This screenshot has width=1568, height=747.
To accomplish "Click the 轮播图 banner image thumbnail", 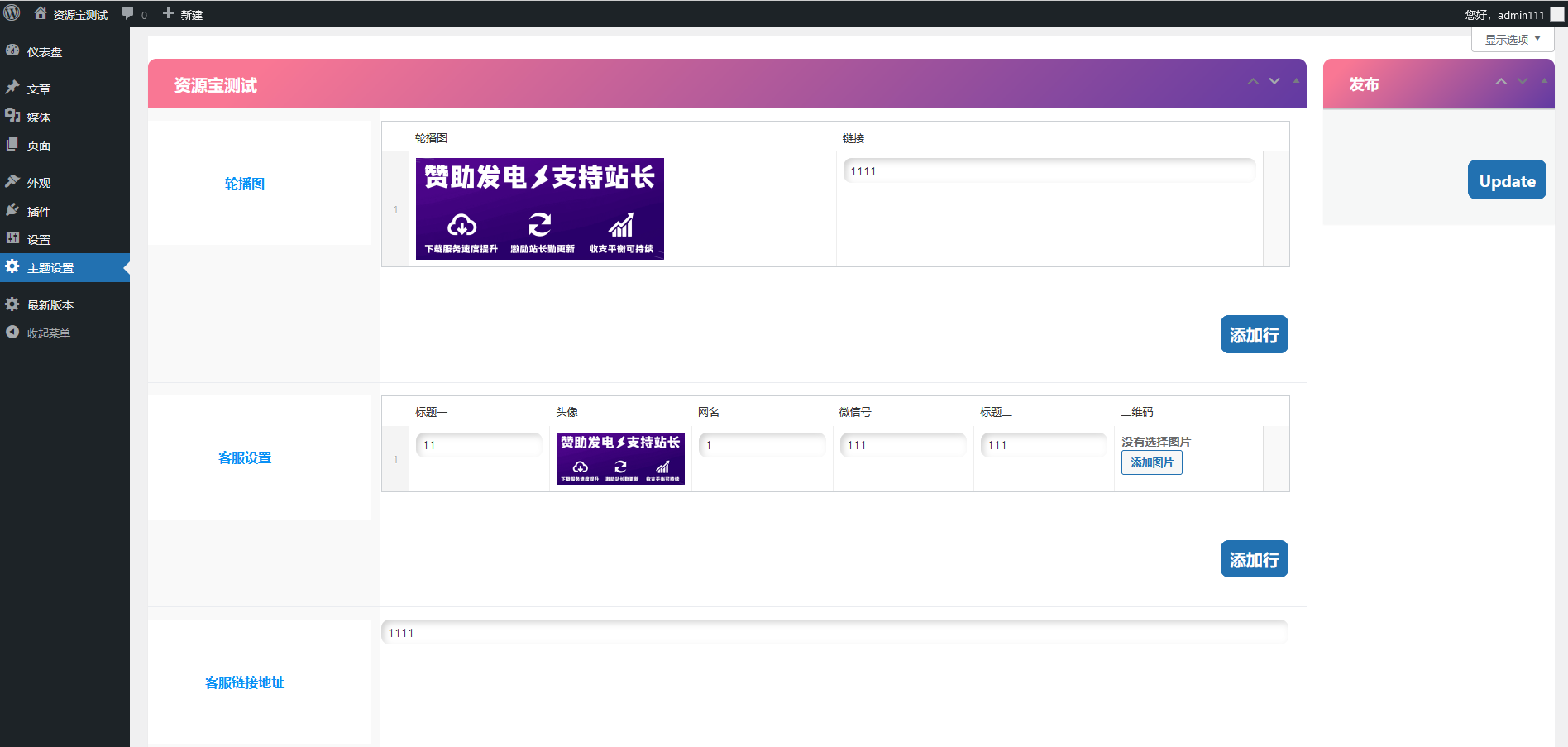I will point(539,208).
